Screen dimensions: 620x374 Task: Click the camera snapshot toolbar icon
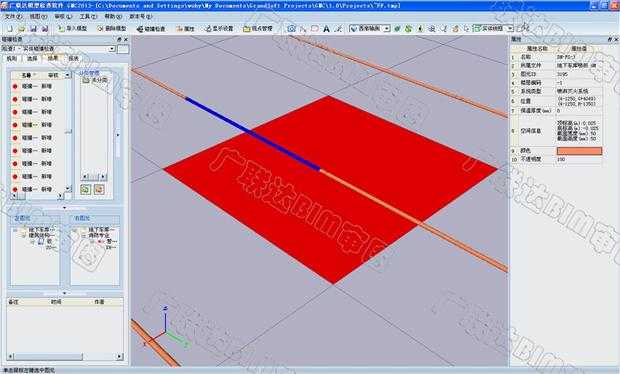(291, 28)
